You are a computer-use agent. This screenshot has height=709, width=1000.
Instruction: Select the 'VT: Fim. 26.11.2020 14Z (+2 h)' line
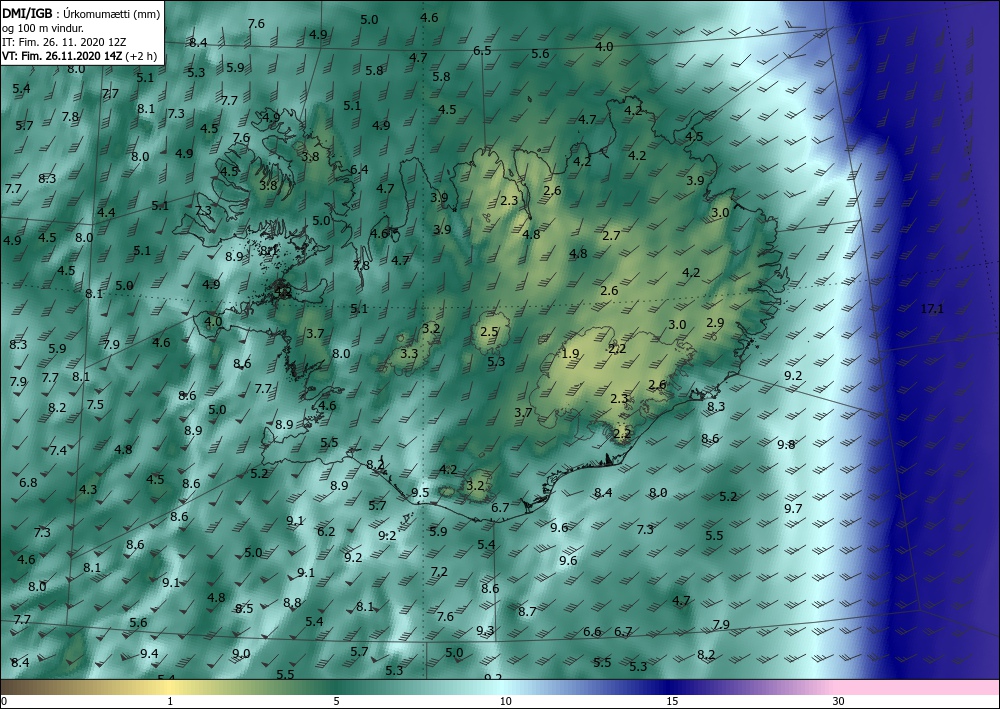(79, 56)
